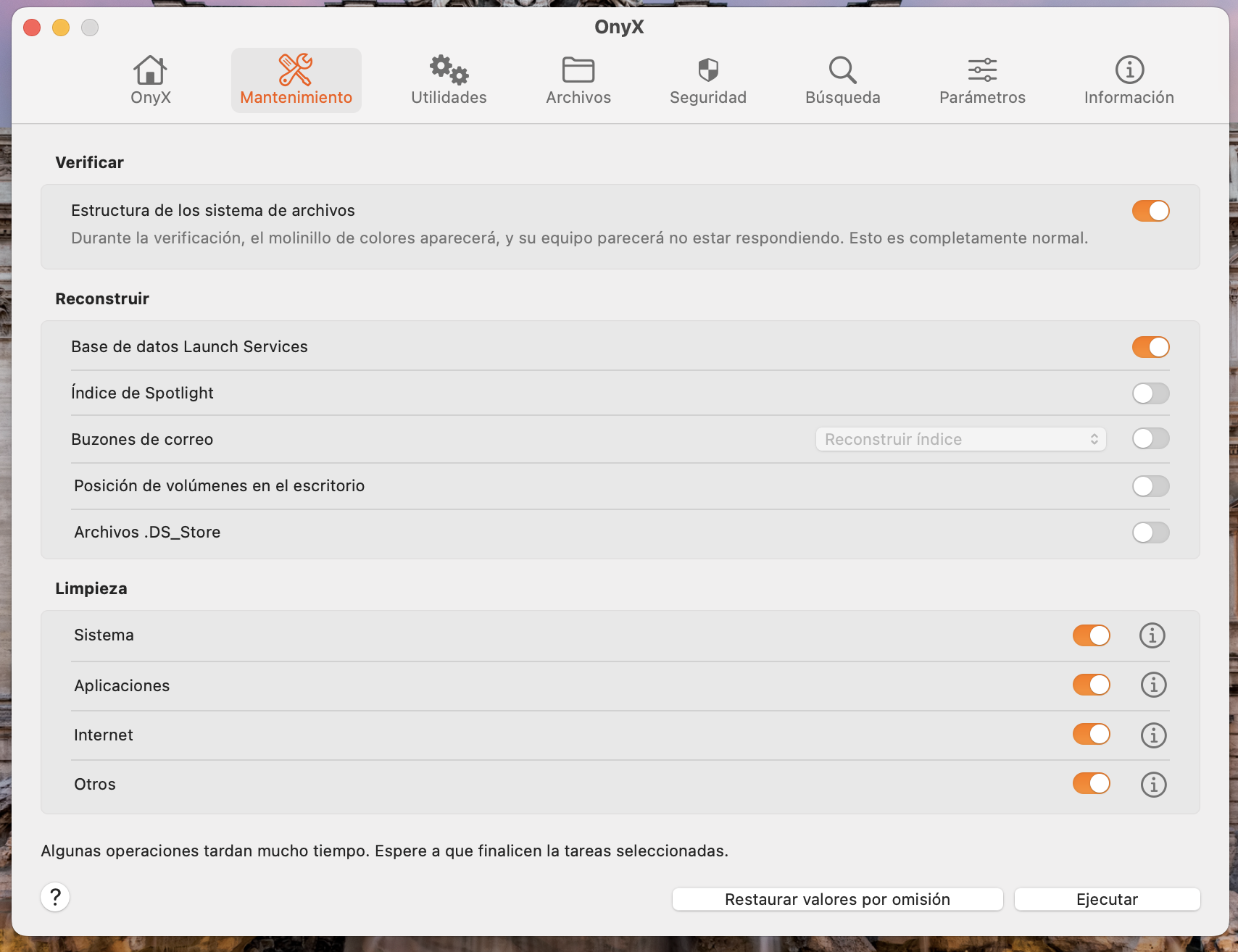1238x952 pixels.
Task: Enable Archivos .DS_Store switch
Action: tap(1151, 533)
